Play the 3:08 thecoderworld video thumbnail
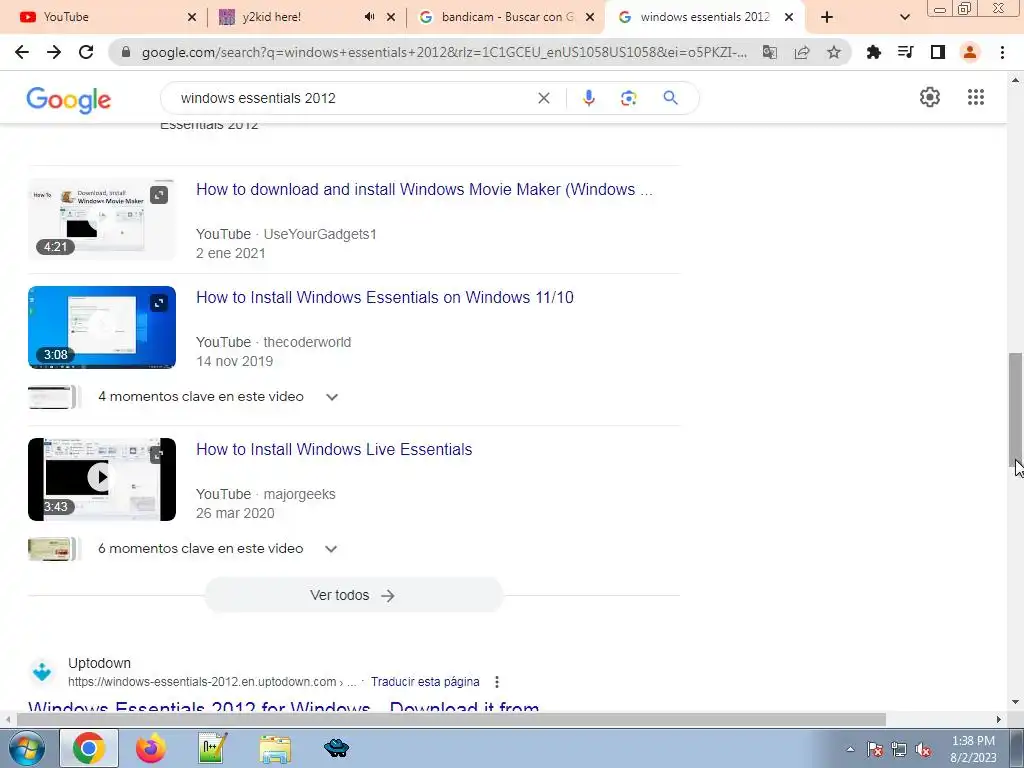 click(102, 327)
